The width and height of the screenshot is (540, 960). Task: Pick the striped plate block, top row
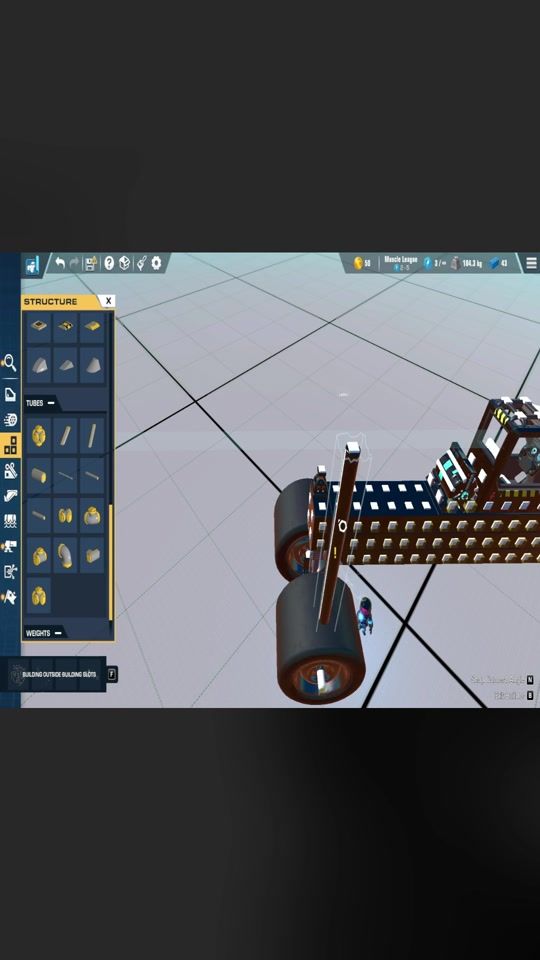[x=65, y=326]
